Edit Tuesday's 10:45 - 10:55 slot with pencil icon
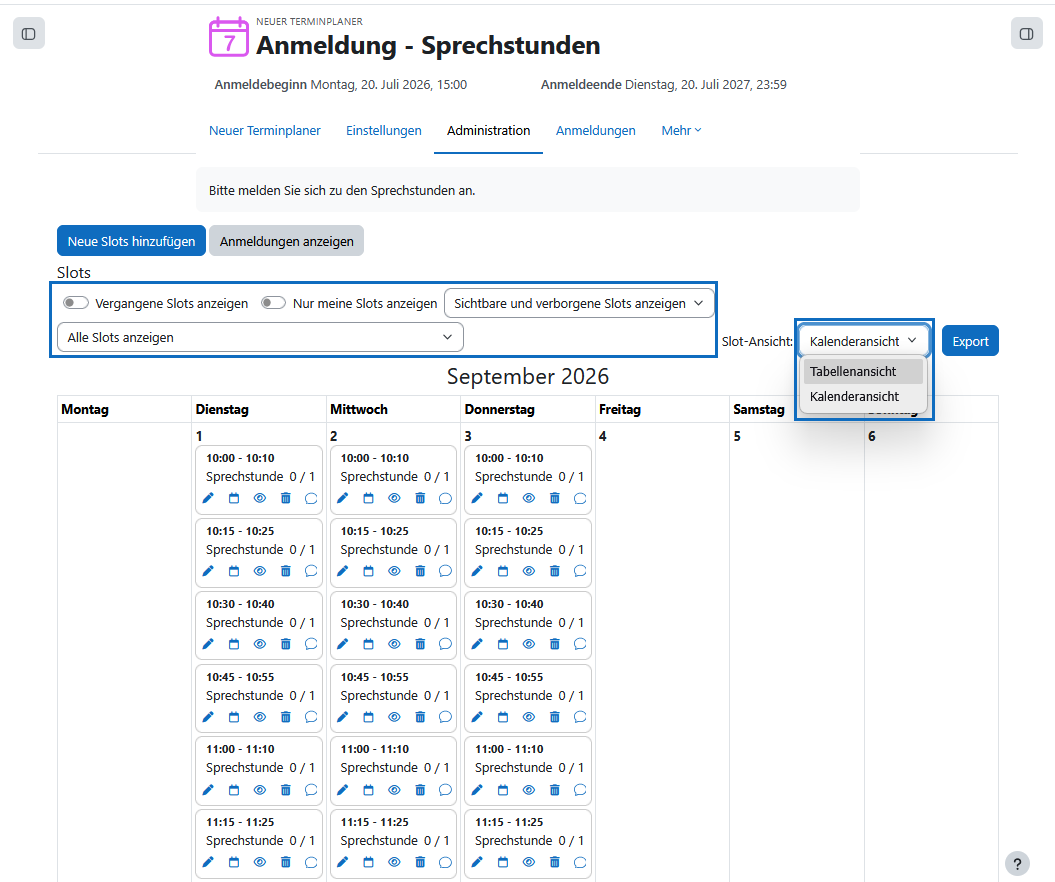Image resolution: width=1055 pixels, height=882 pixels. pos(208,716)
